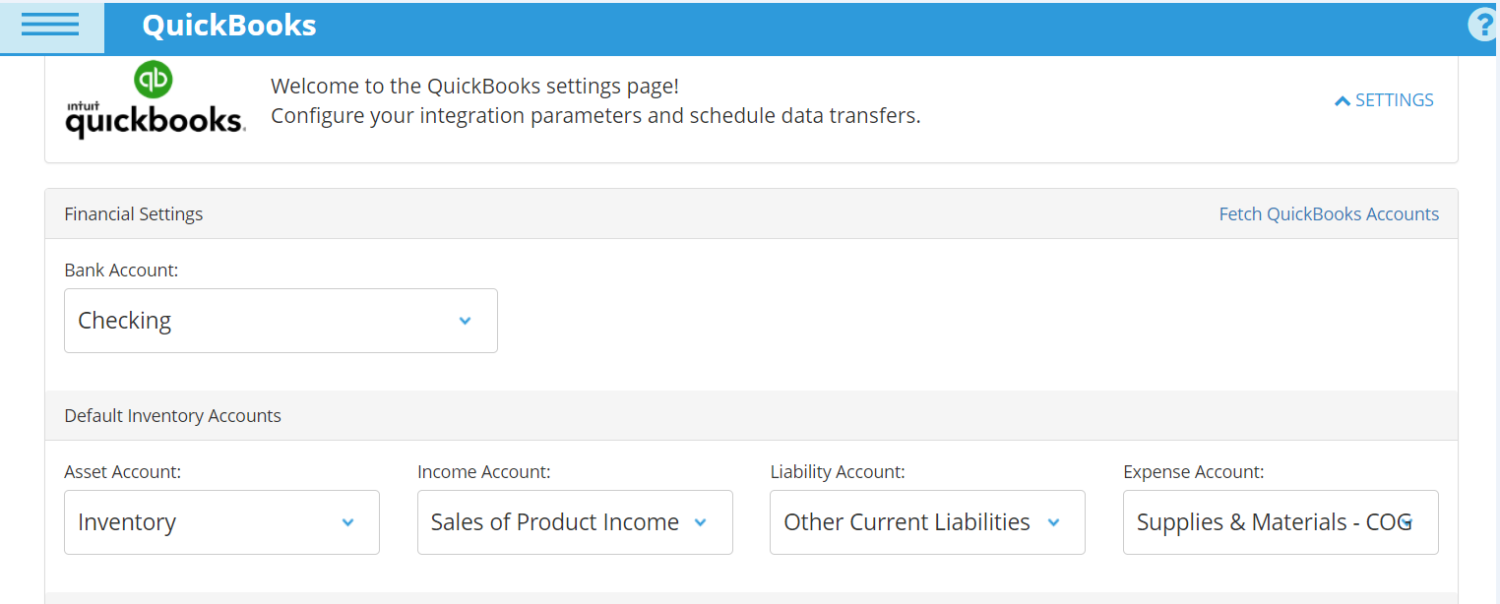Click the Fetch QuickBooks Accounts link
Image resolution: width=1500 pixels, height=604 pixels.
click(1328, 213)
